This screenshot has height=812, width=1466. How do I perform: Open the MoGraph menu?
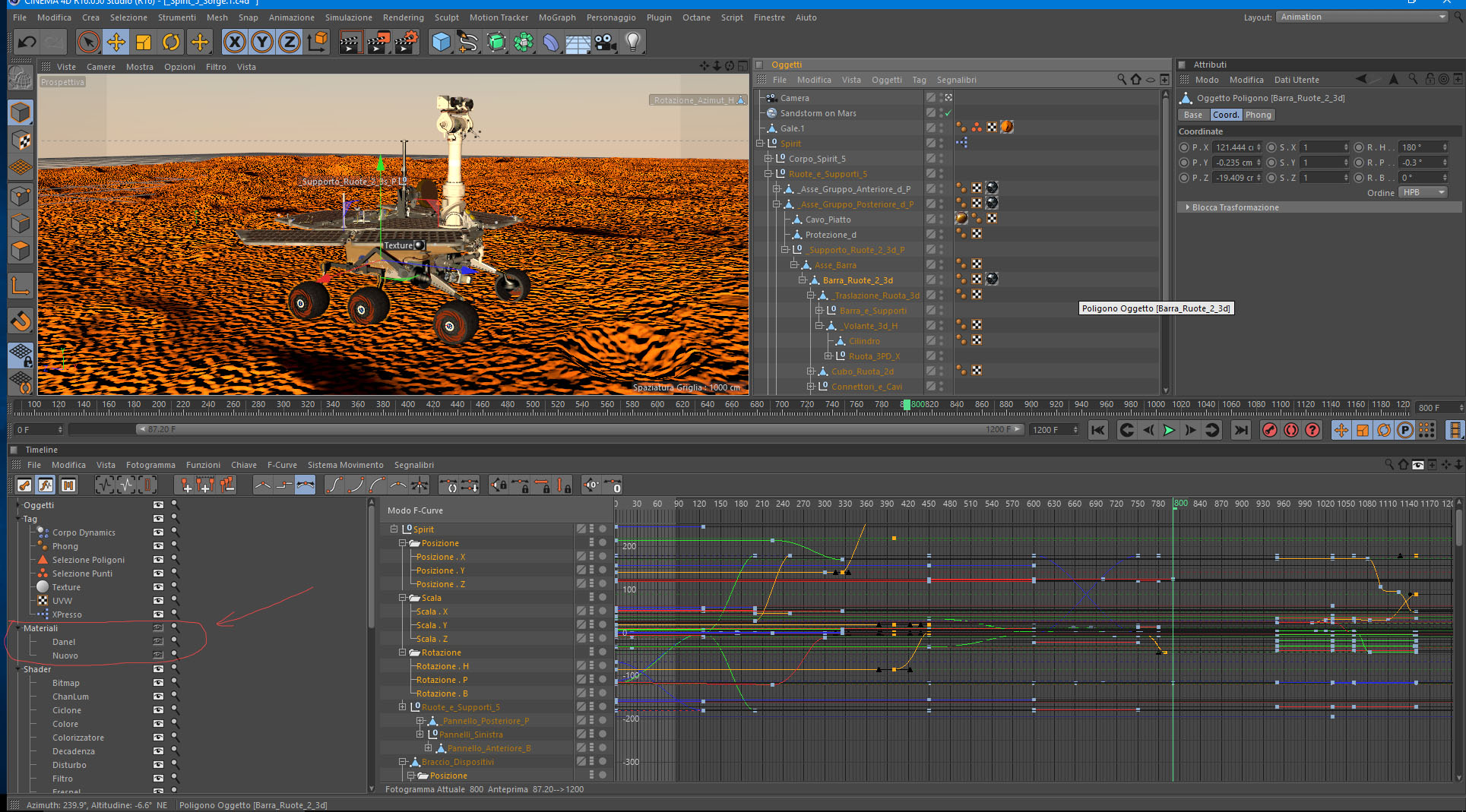point(556,17)
